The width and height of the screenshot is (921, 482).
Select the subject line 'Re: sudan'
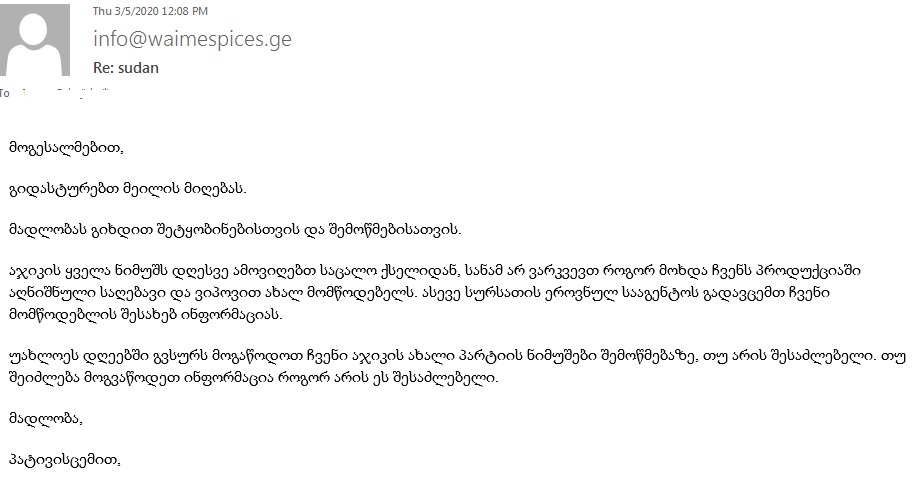[x=126, y=68]
